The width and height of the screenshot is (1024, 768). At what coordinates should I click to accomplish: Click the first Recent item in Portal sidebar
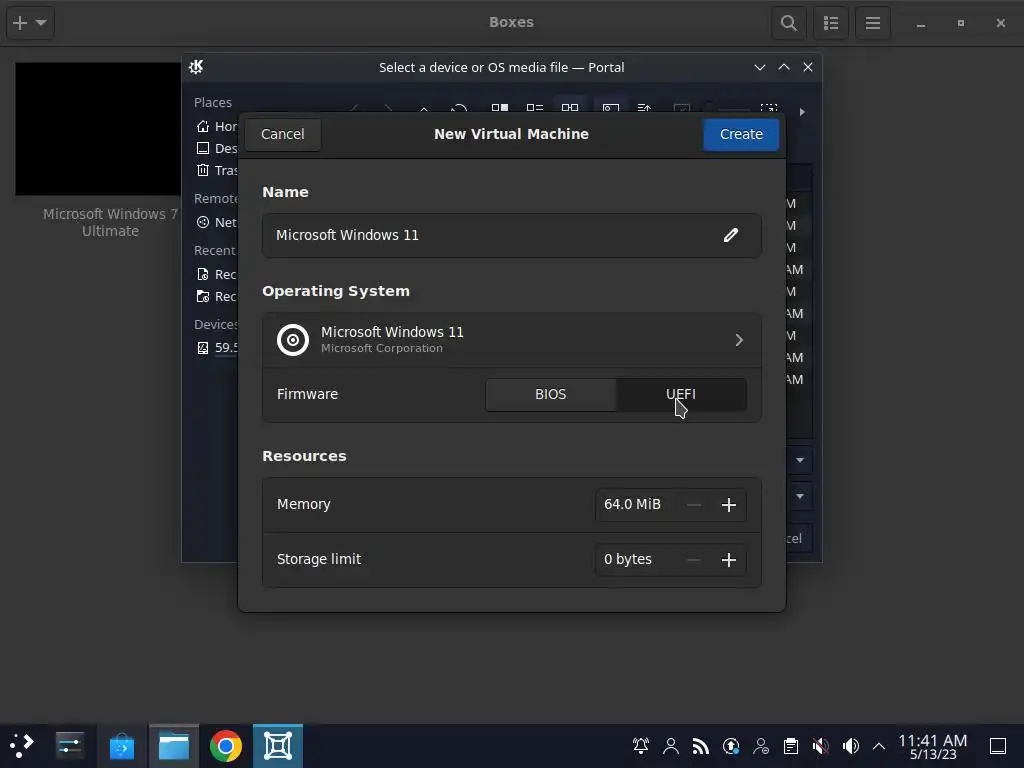[217, 274]
